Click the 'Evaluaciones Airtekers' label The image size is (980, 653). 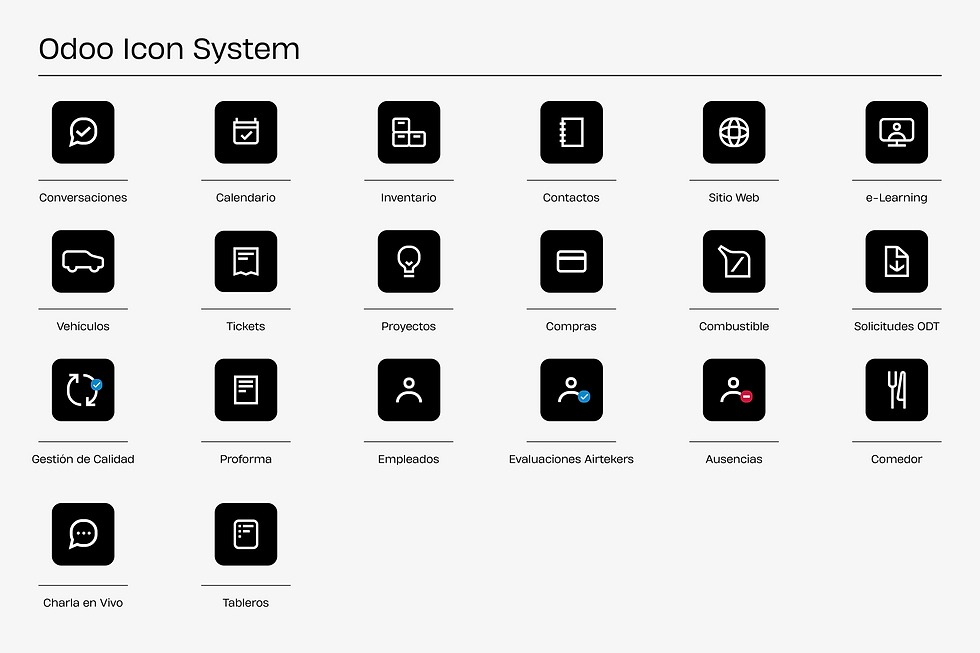pos(571,459)
